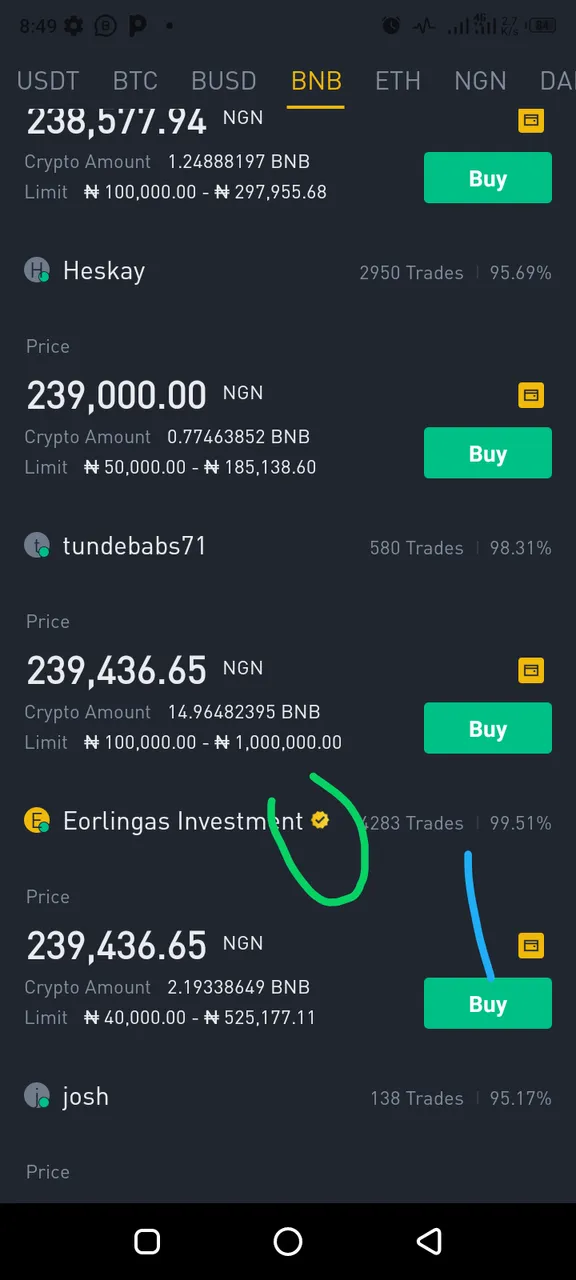Open Heskay's profile avatar
Screen dimensions: 576x1280
pyautogui.click(x=37, y=270)
